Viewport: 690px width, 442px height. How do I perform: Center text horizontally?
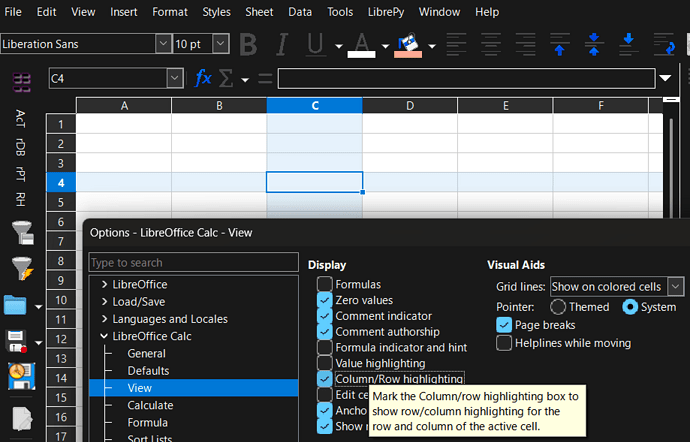[x=491, y=44]
